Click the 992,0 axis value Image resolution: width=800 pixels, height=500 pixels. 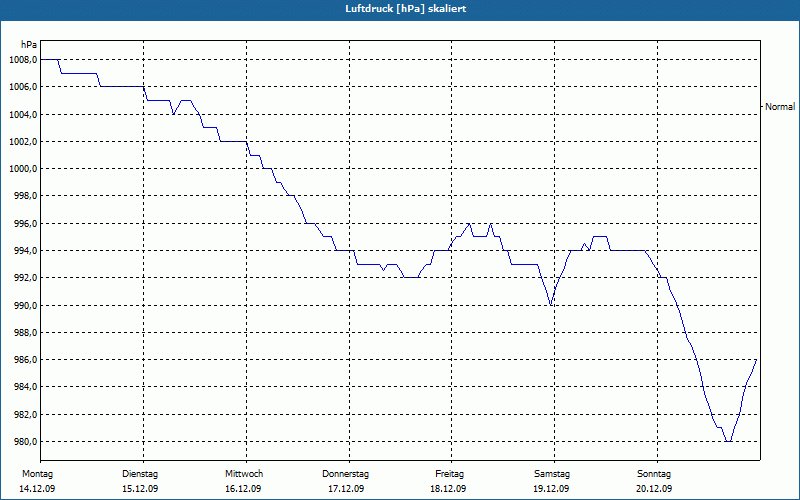click(x=25, y=278)
